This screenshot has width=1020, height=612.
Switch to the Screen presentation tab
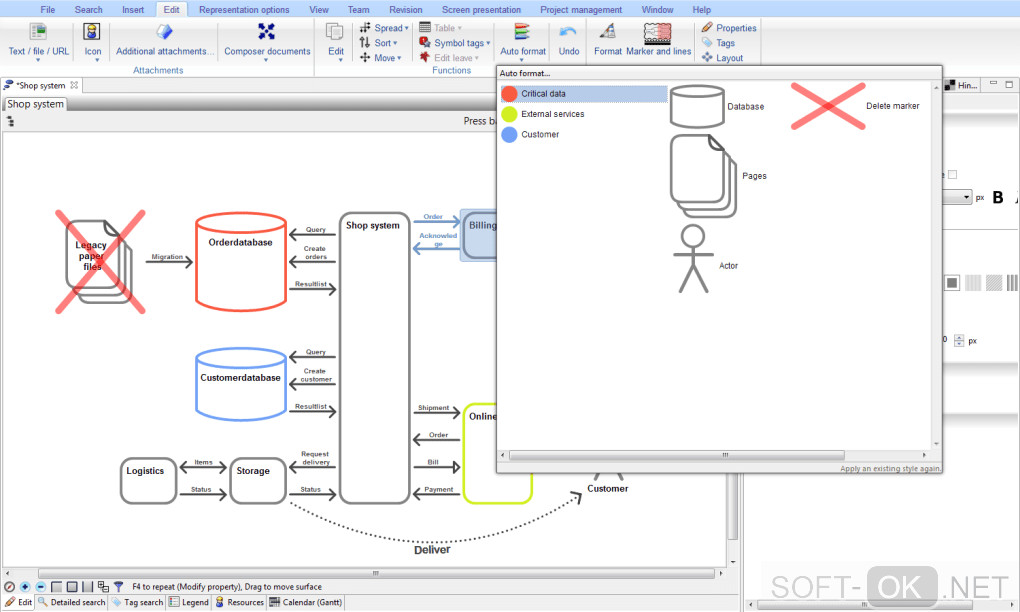[x=481, y=10]
